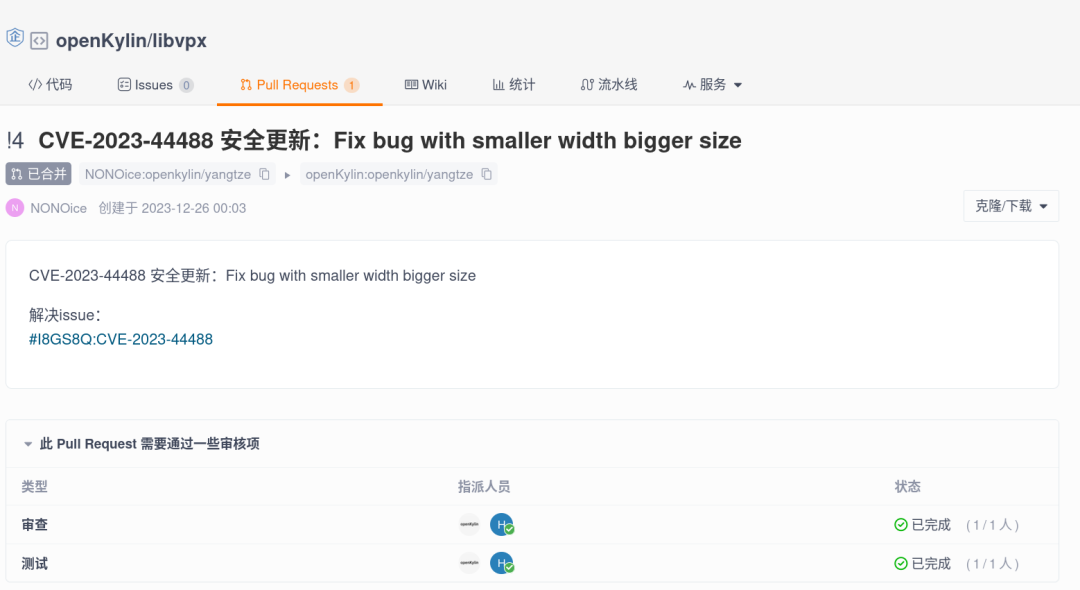Image resolution: width=1080 pixels, height=590 pixels.
Task: Click openKylin avatar in 审查 row
Action: pyautogui.click(x=469, y=525)
